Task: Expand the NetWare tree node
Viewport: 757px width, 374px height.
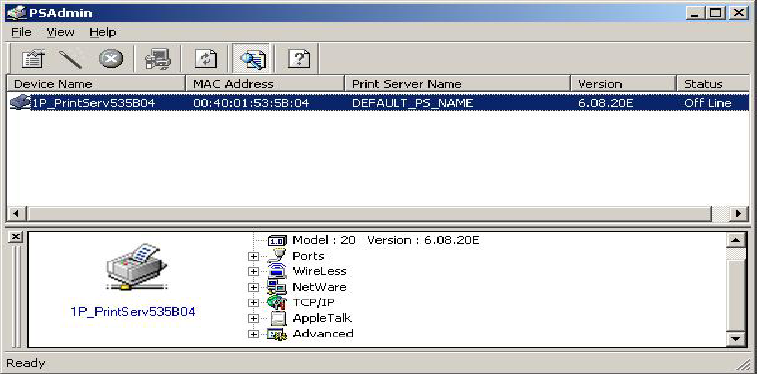Action: click(x=253, y=287)
